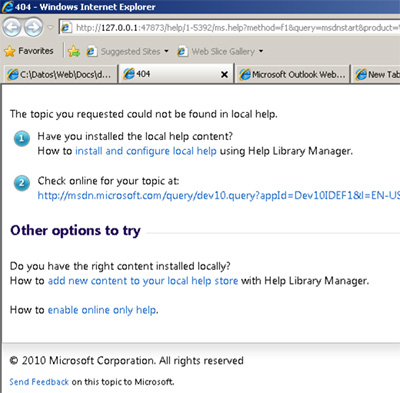
Task: Click 'The topic you requested could not be found' text
Action: [144, 114]
